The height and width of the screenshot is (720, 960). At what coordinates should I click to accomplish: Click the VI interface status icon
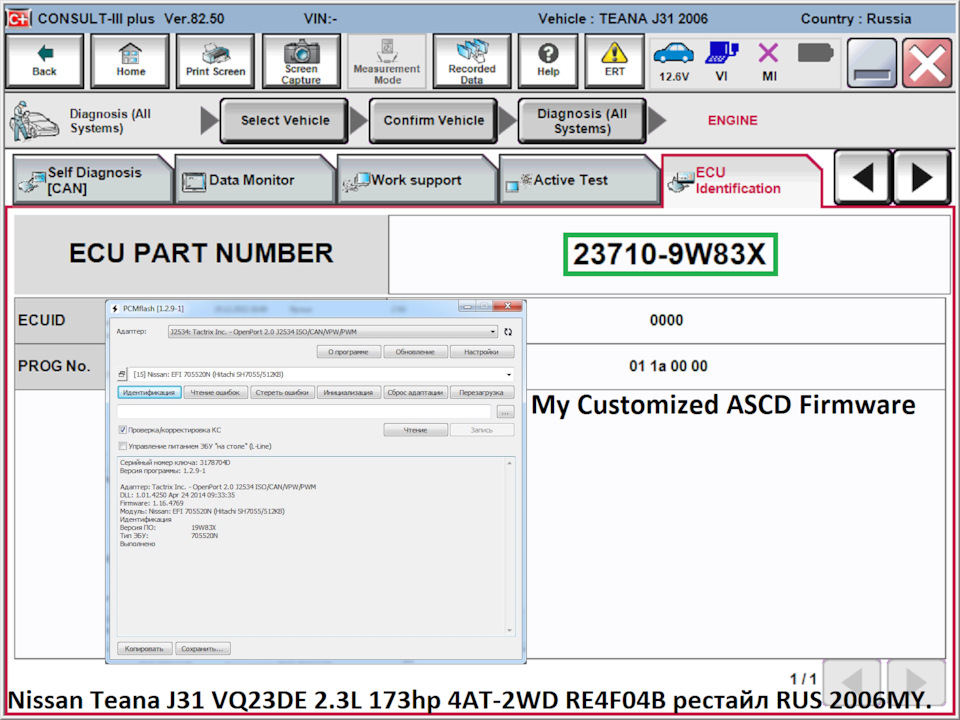722,61
